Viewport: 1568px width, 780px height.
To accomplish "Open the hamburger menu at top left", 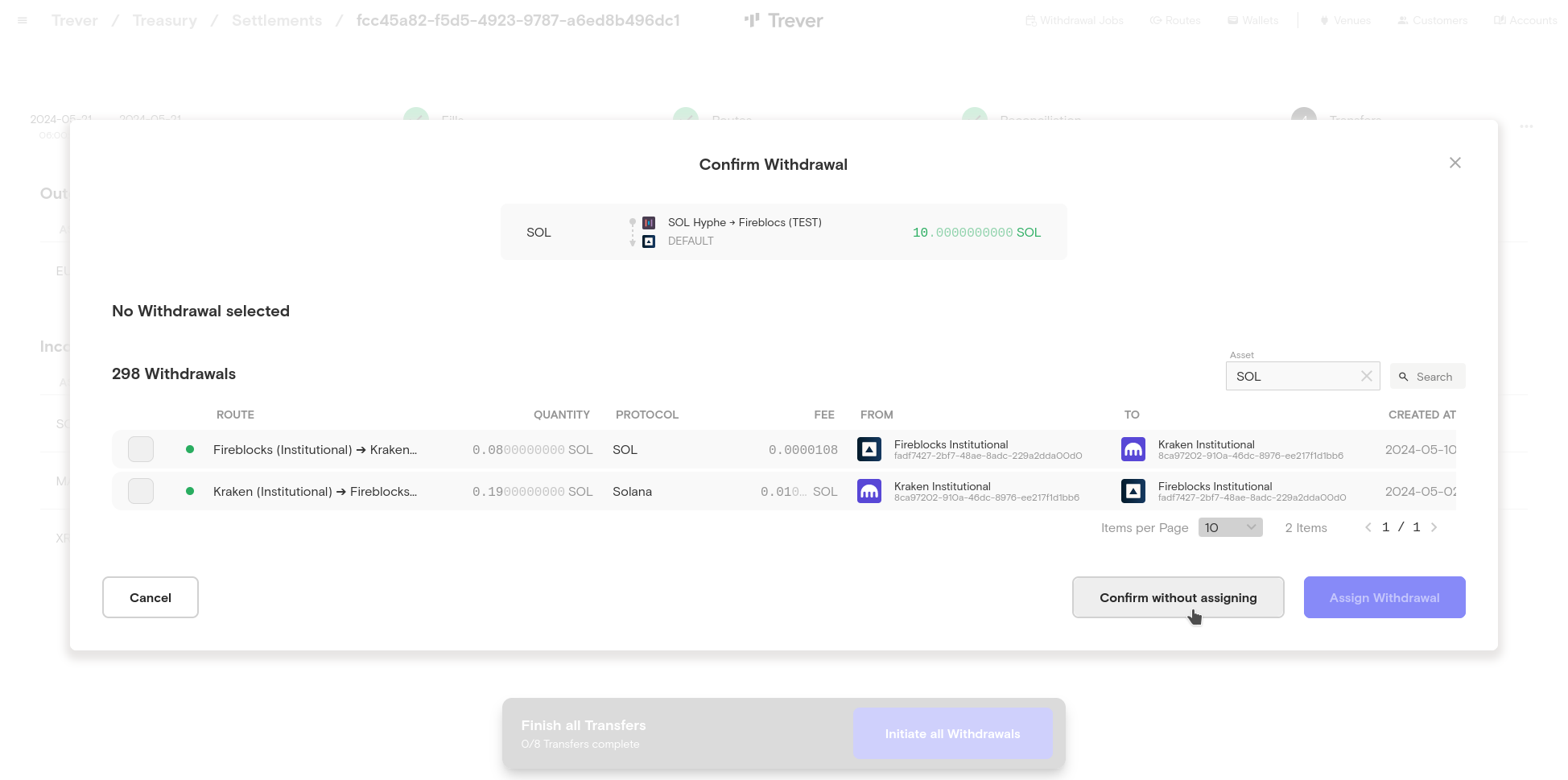I will point(23,20).
